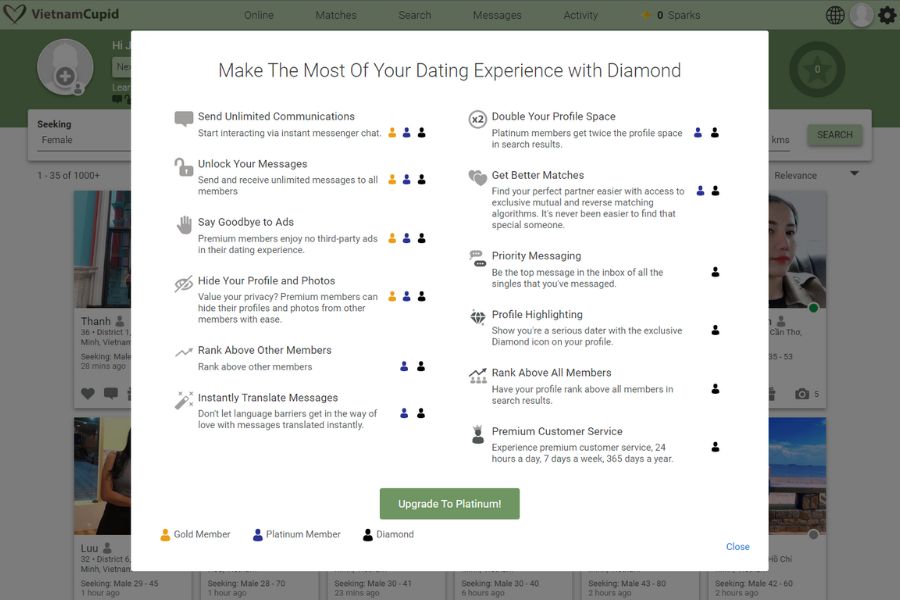Open the Matches menu
This screenshot has height=600, width=900.
click(336, 15)
